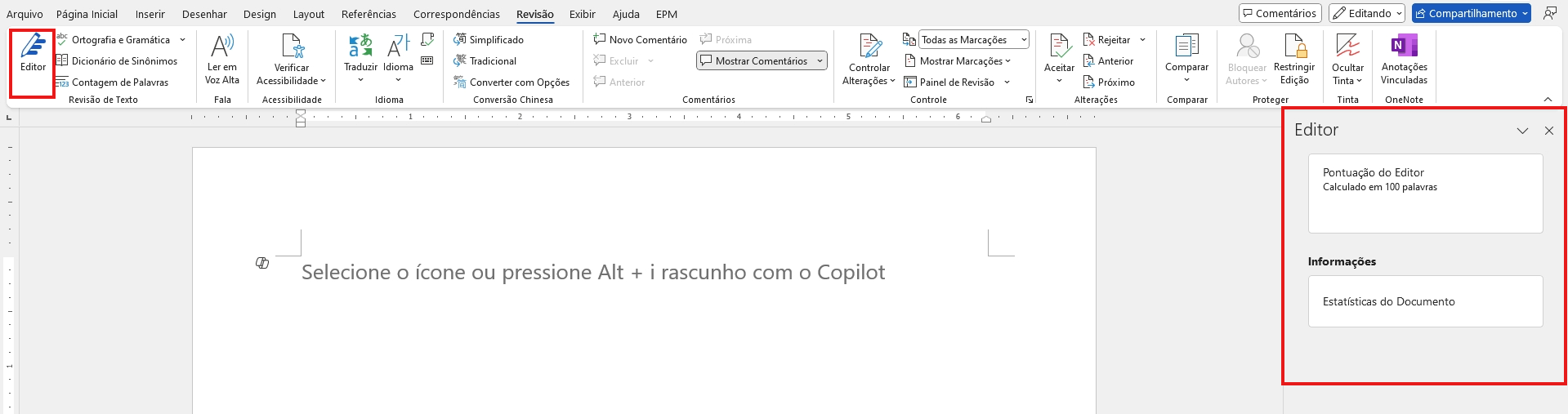Image resolution: width=1568 pixels, height=414 pixels.
Task: Open the Idioma language menu
Action: pos(398,59)
